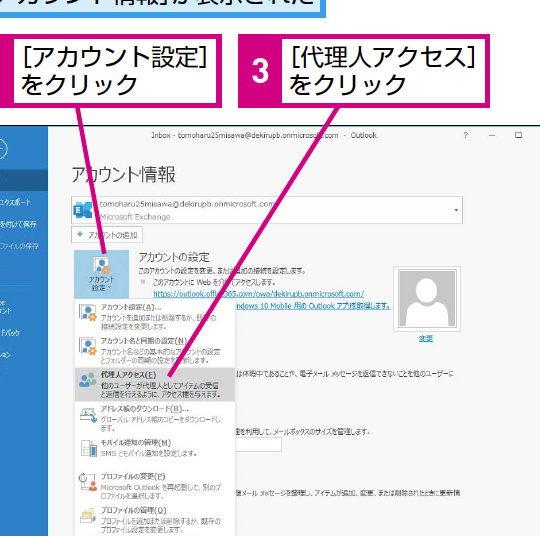540x536 pixels.
Task: Open the outlook.office365.com OWA link
Action: click(x=258, y=294)
